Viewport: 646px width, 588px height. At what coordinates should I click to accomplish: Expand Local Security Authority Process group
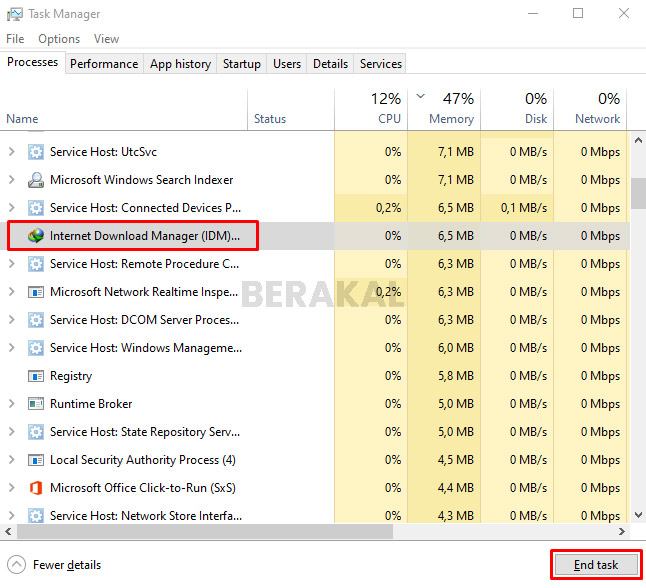click(12, 460)
